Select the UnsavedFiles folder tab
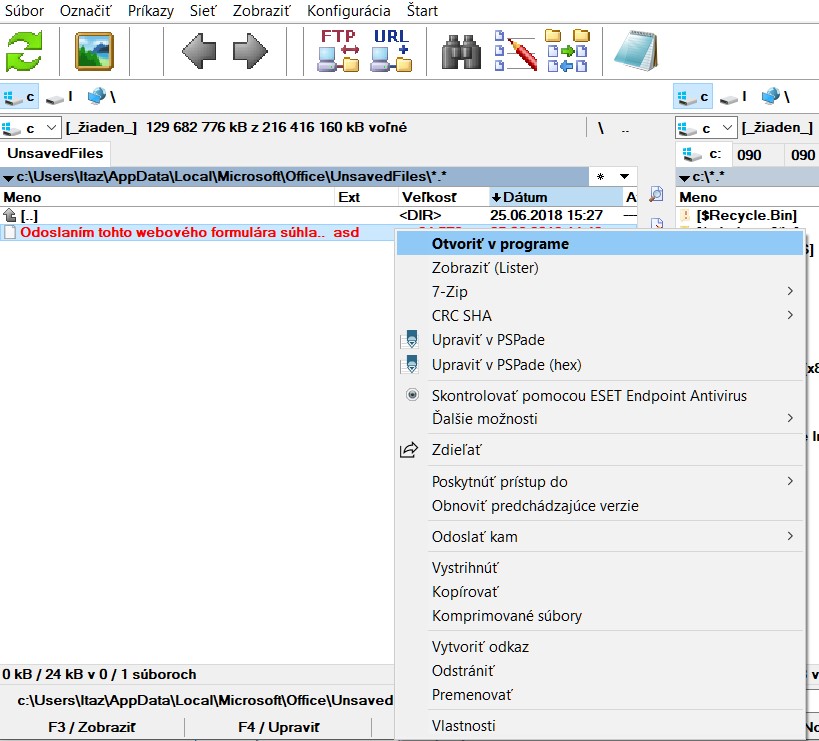The height and width of the screenshot is (741, 819). pos(55,154)
